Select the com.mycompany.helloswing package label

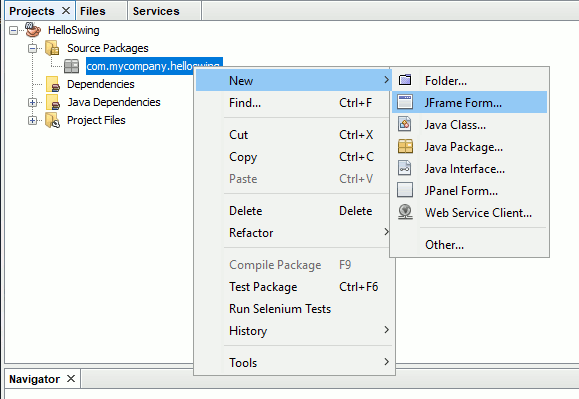click(x=153, y=66)
